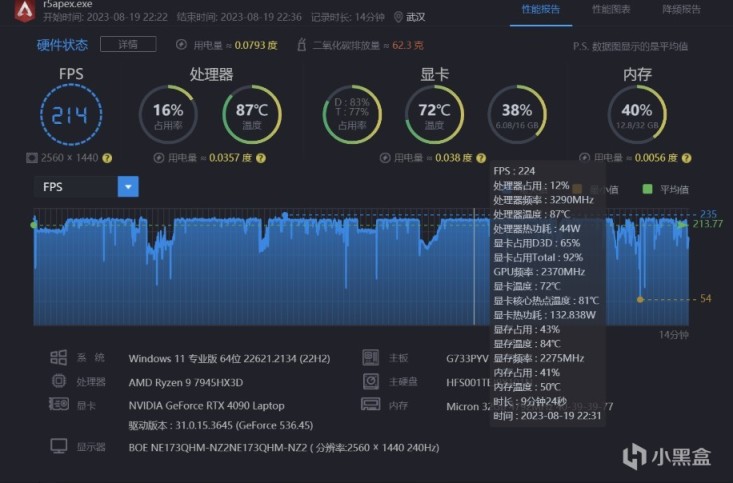Click the FPS 214 gauge
Viewport: 733px width, 483px height.
(71, 115)
